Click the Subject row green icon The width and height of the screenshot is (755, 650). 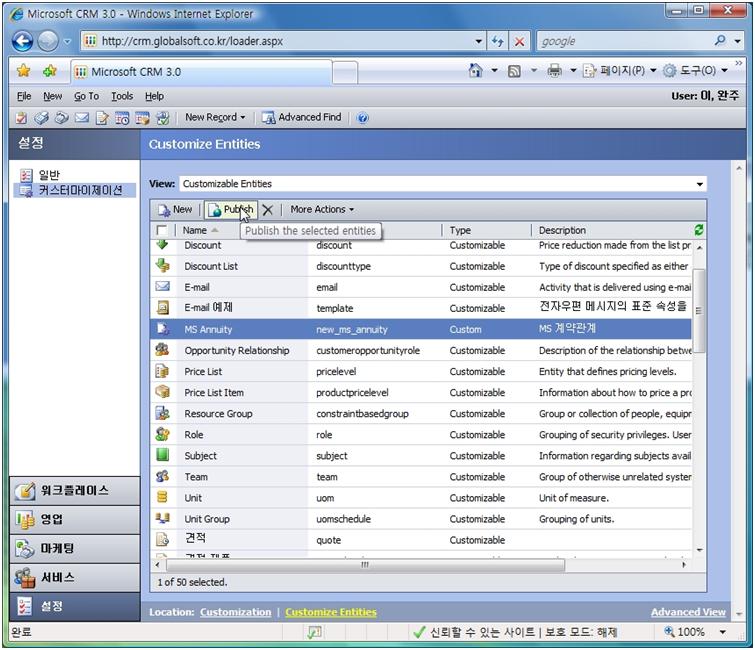162,455
